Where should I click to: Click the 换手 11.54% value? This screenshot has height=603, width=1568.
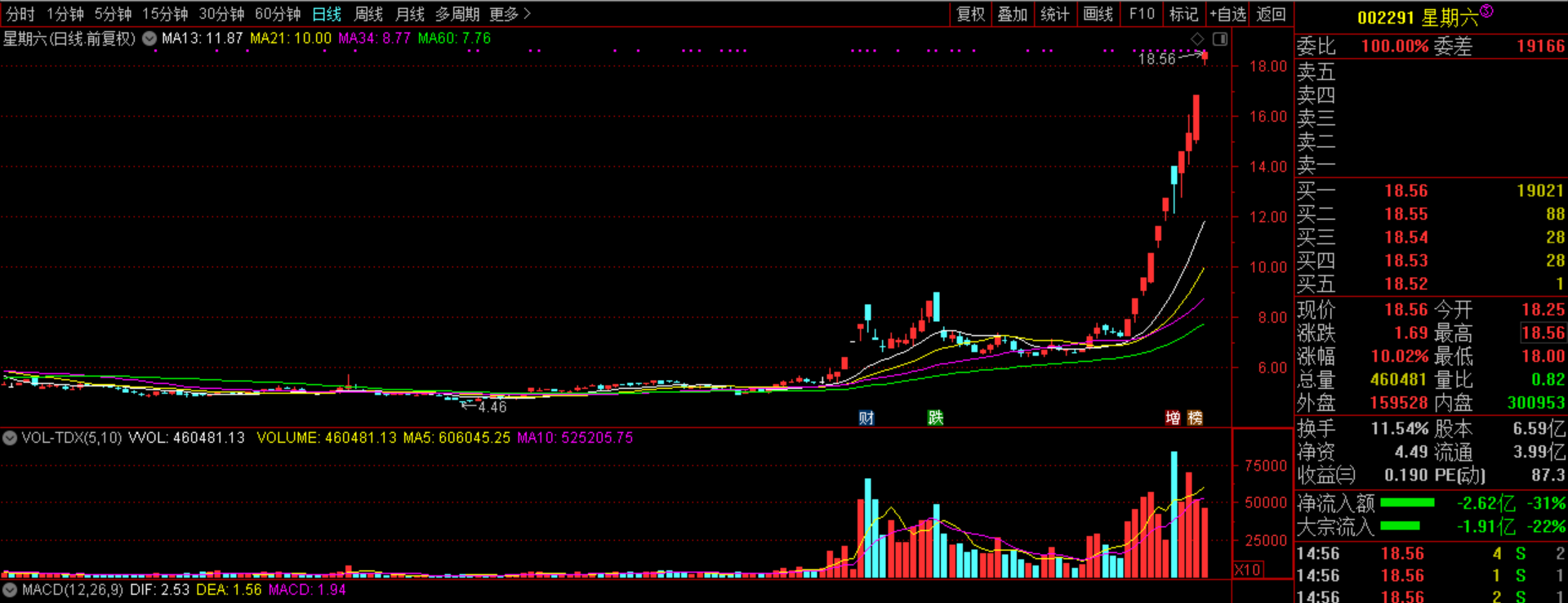1399,428
